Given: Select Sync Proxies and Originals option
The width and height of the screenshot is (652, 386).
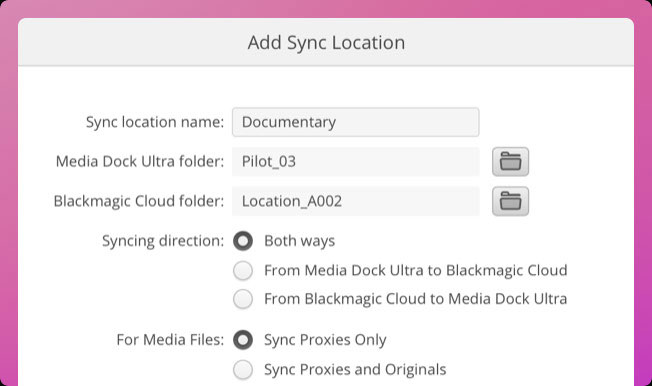Looking at the screenshot, I should coord(243,369).
